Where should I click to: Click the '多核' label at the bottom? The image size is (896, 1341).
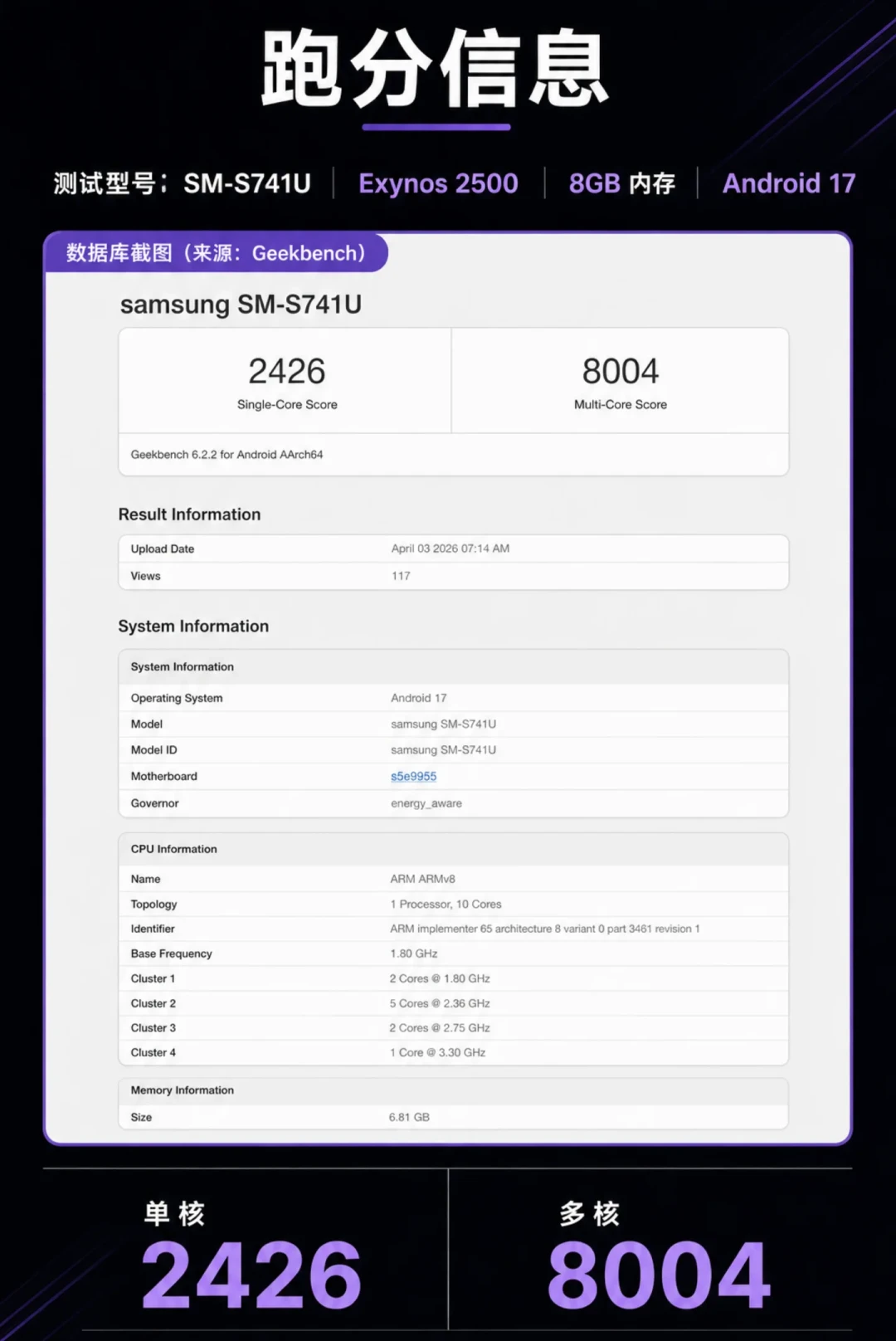[589, 1214]
